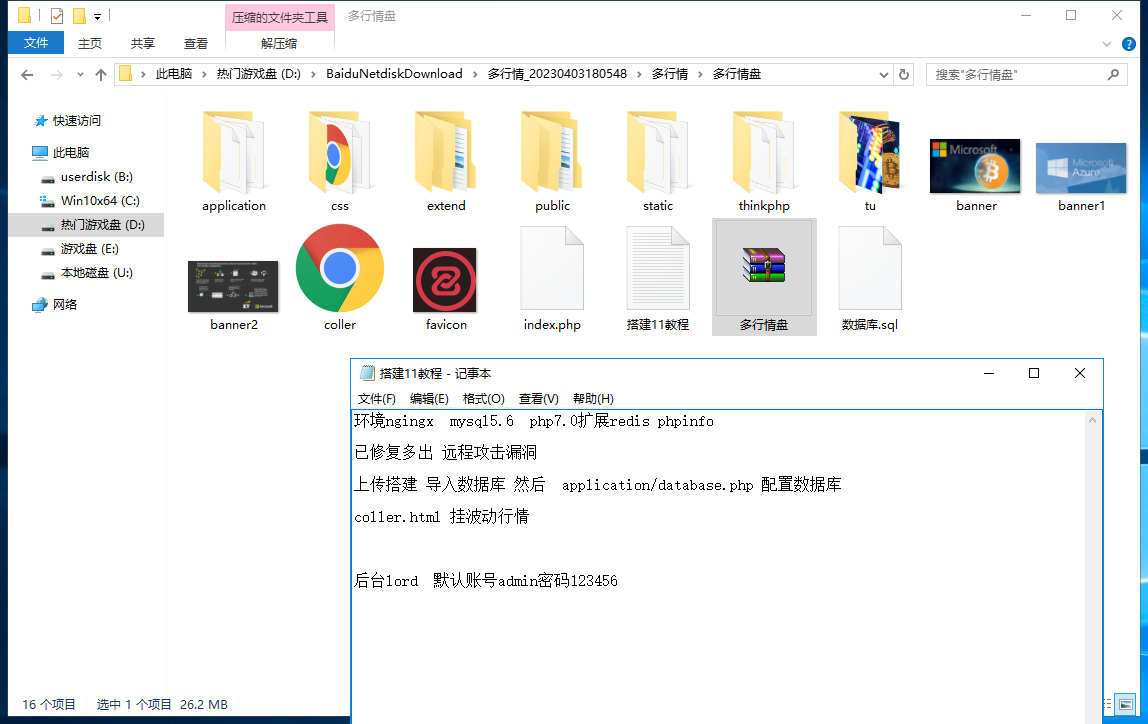The height and width of the screenshot is (724, 1148).
Task: Click the up-directory arrow in navigation bar
Action: (101, 75)
